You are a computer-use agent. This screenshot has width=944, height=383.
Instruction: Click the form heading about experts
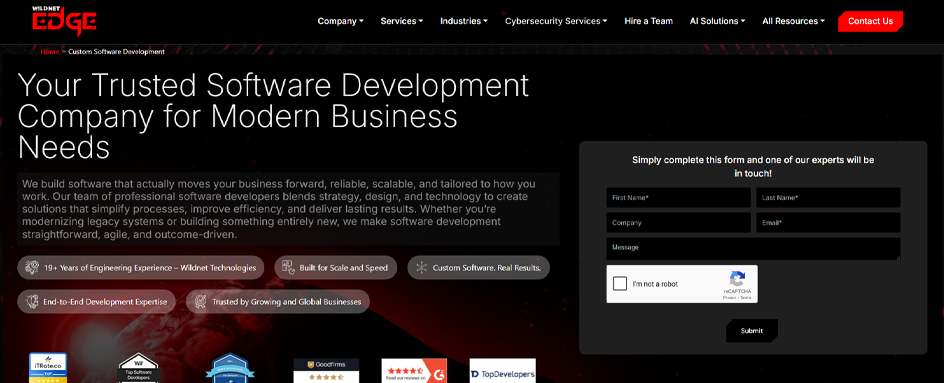point(753,166)
